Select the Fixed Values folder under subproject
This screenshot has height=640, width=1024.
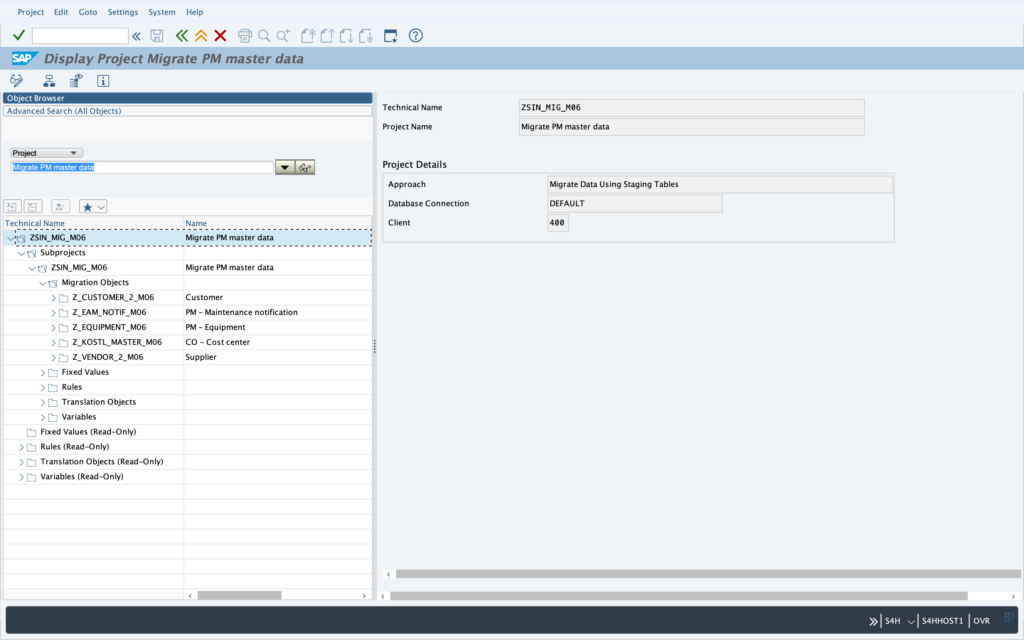point(85,372)
